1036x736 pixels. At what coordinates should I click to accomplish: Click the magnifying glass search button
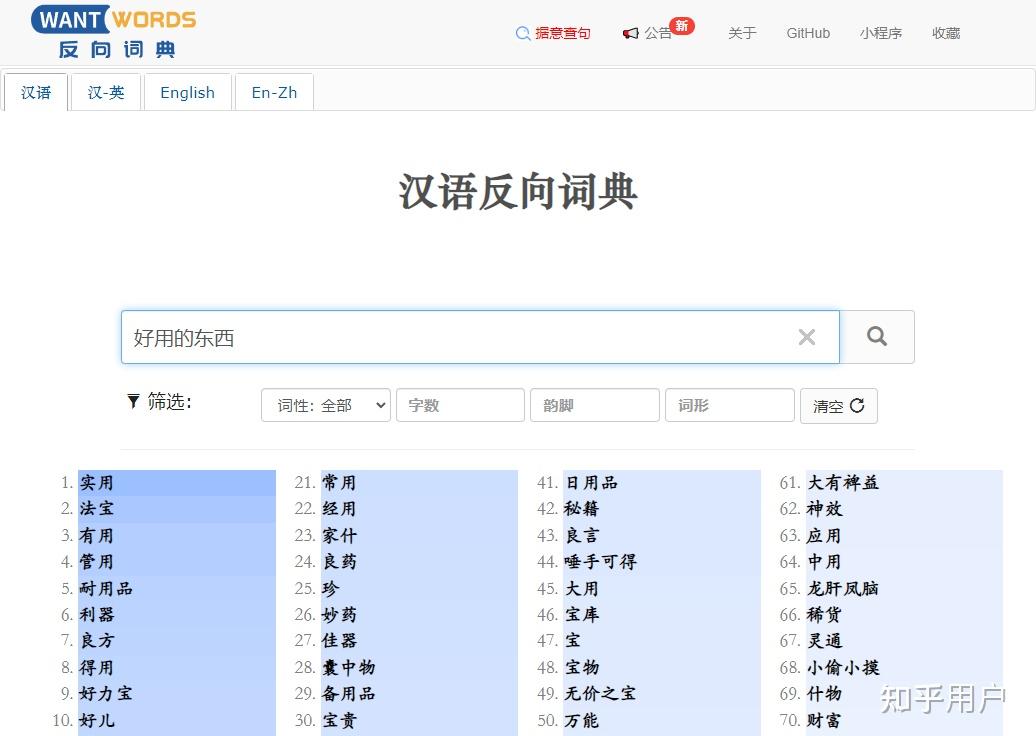click(877, 337)
